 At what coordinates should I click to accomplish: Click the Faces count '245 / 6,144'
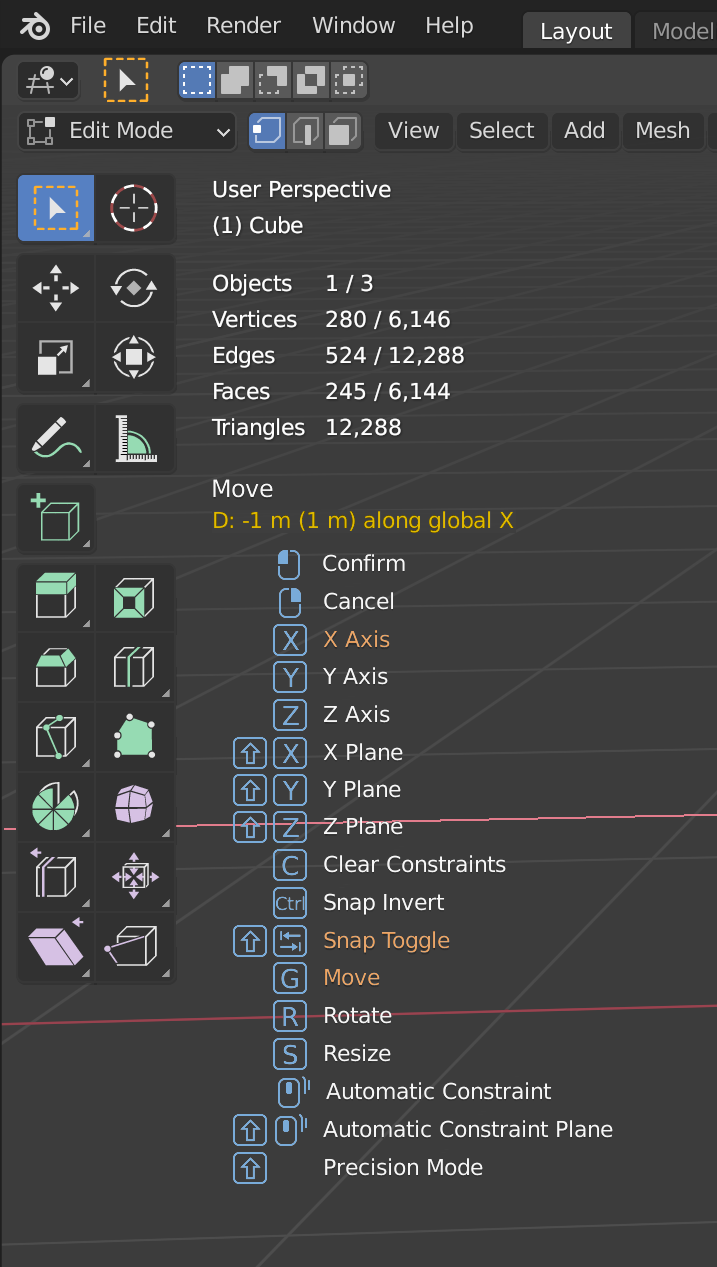(x=388, y=392)
